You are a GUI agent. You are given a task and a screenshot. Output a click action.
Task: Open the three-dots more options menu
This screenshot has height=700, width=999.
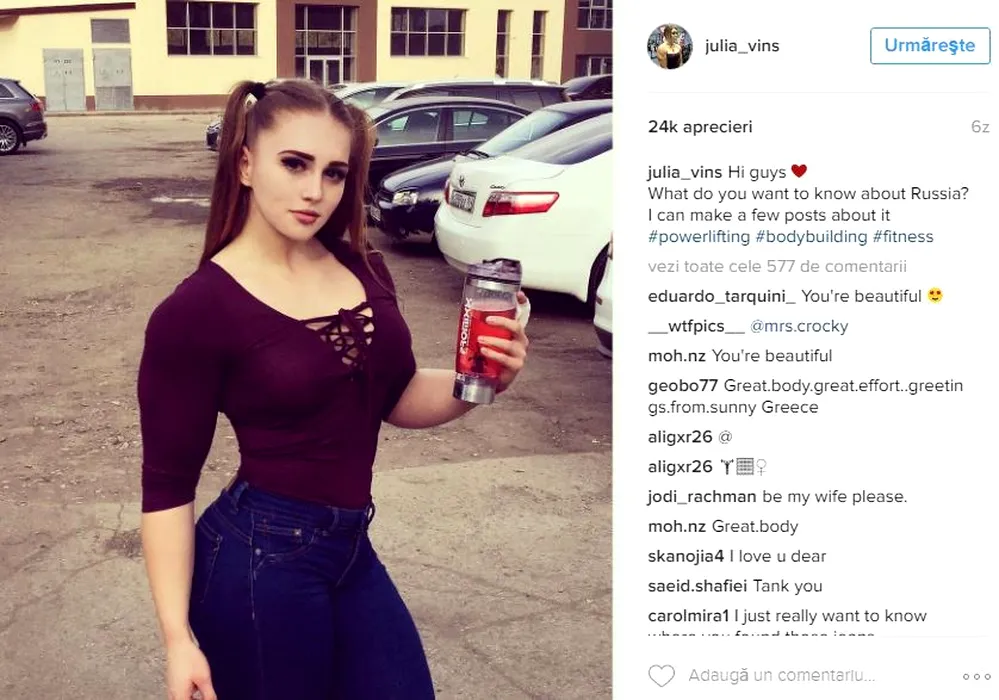[976, 676]
